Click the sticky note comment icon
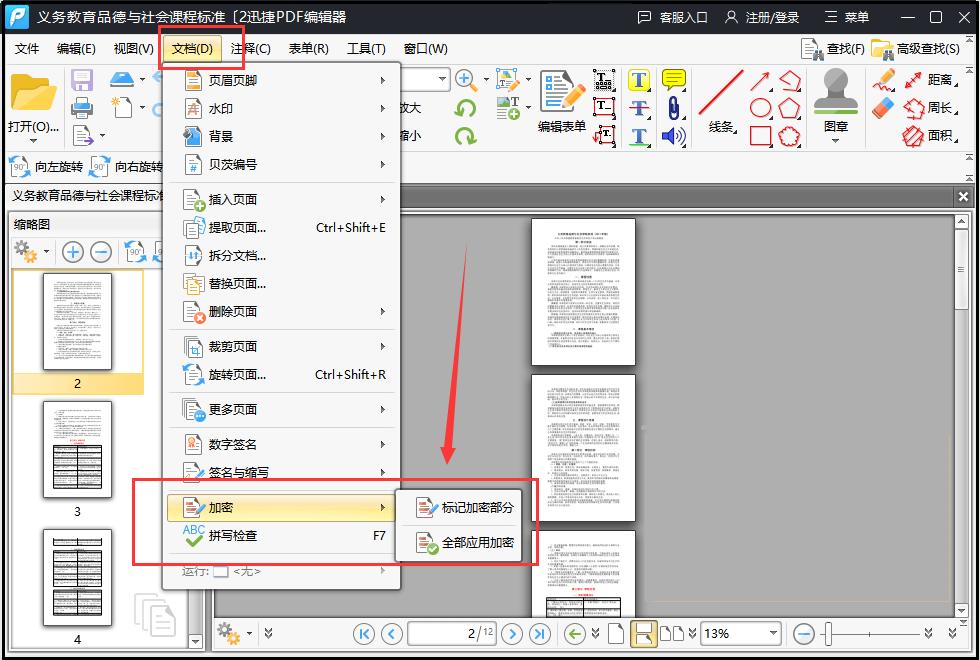 [674, 80]
